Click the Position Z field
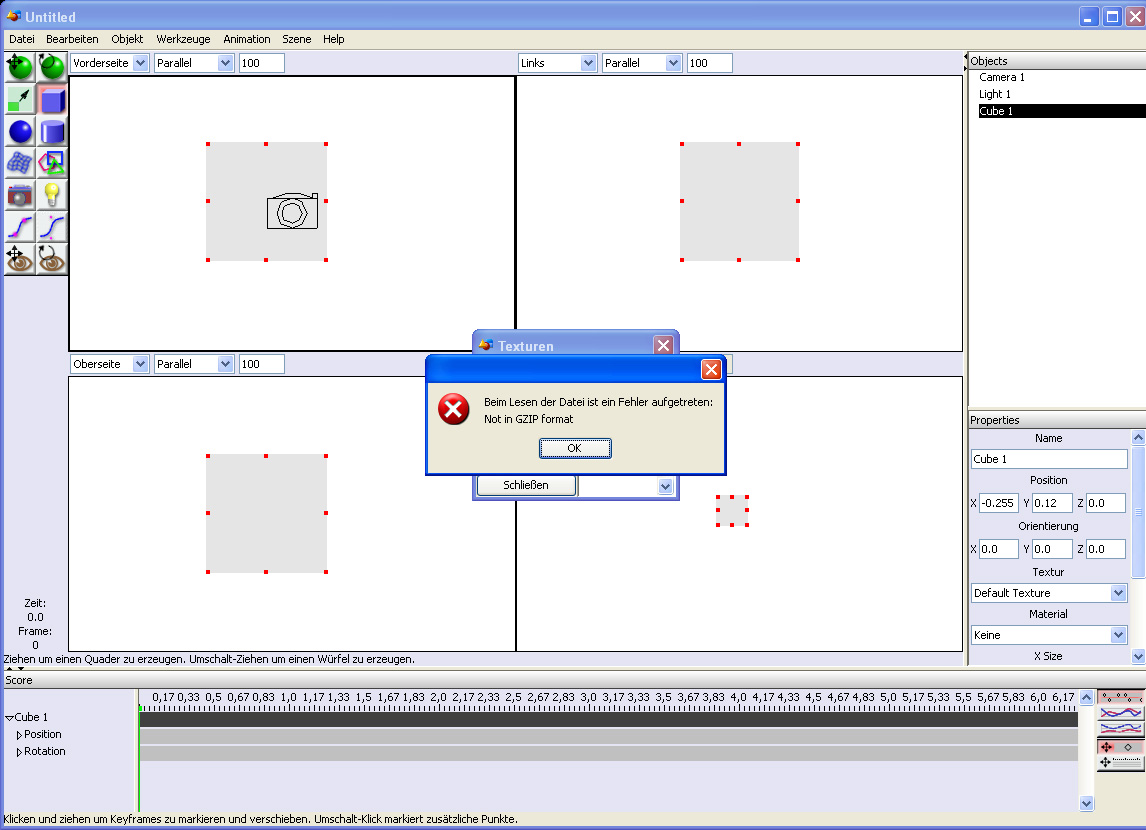 click(1106, 503)
